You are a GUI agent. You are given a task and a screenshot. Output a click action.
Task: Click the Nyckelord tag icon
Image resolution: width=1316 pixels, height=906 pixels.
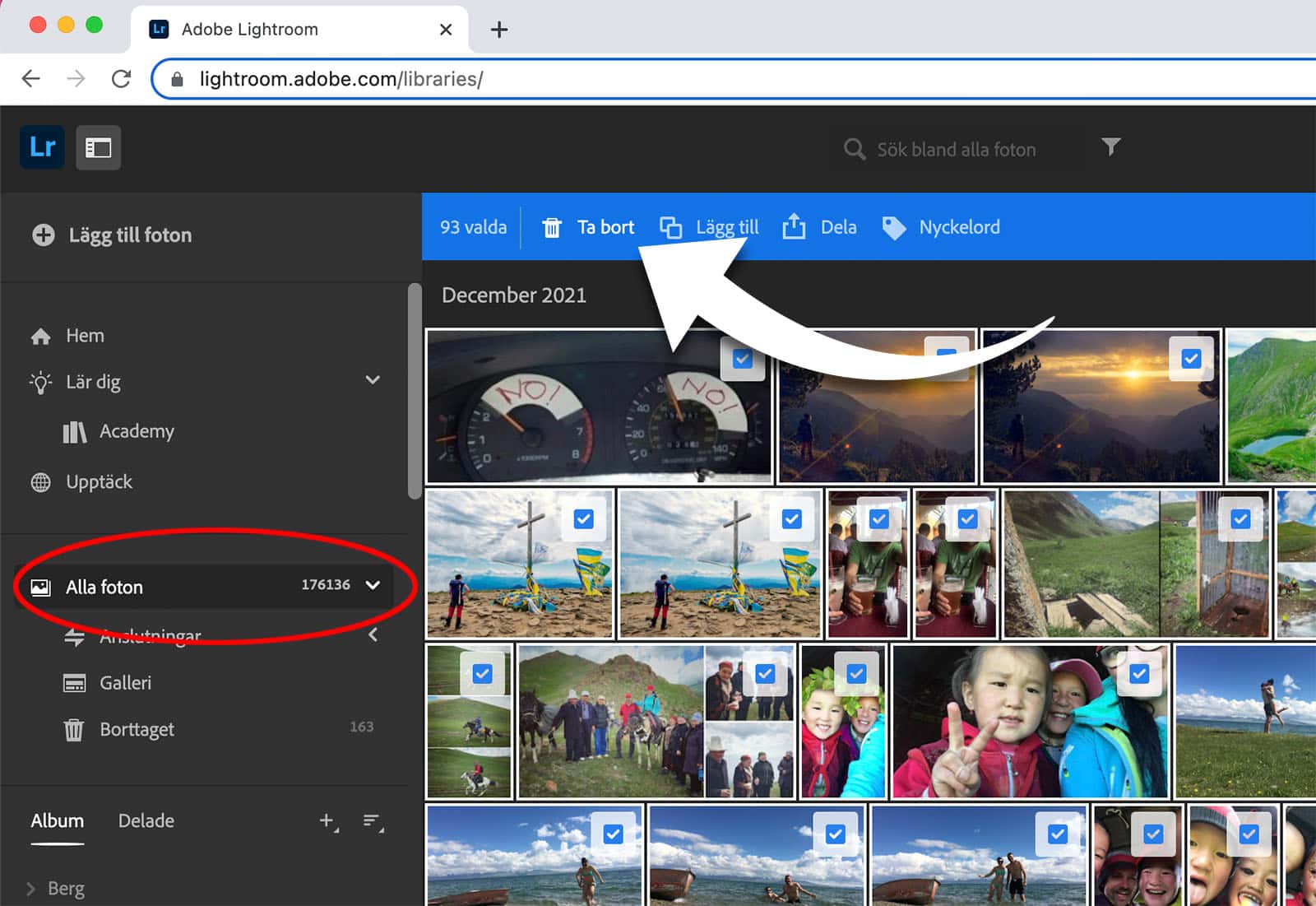pos(893,228)
